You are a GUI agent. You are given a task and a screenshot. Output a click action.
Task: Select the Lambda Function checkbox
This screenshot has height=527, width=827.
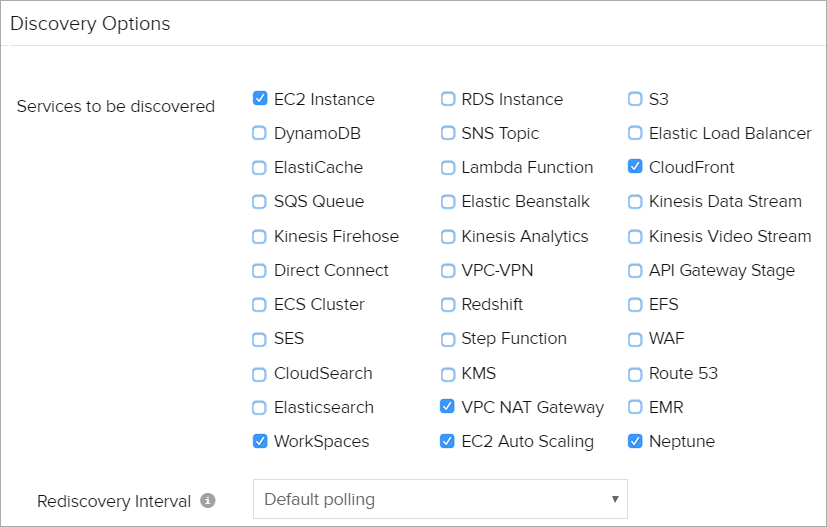(x=448, y=167)
